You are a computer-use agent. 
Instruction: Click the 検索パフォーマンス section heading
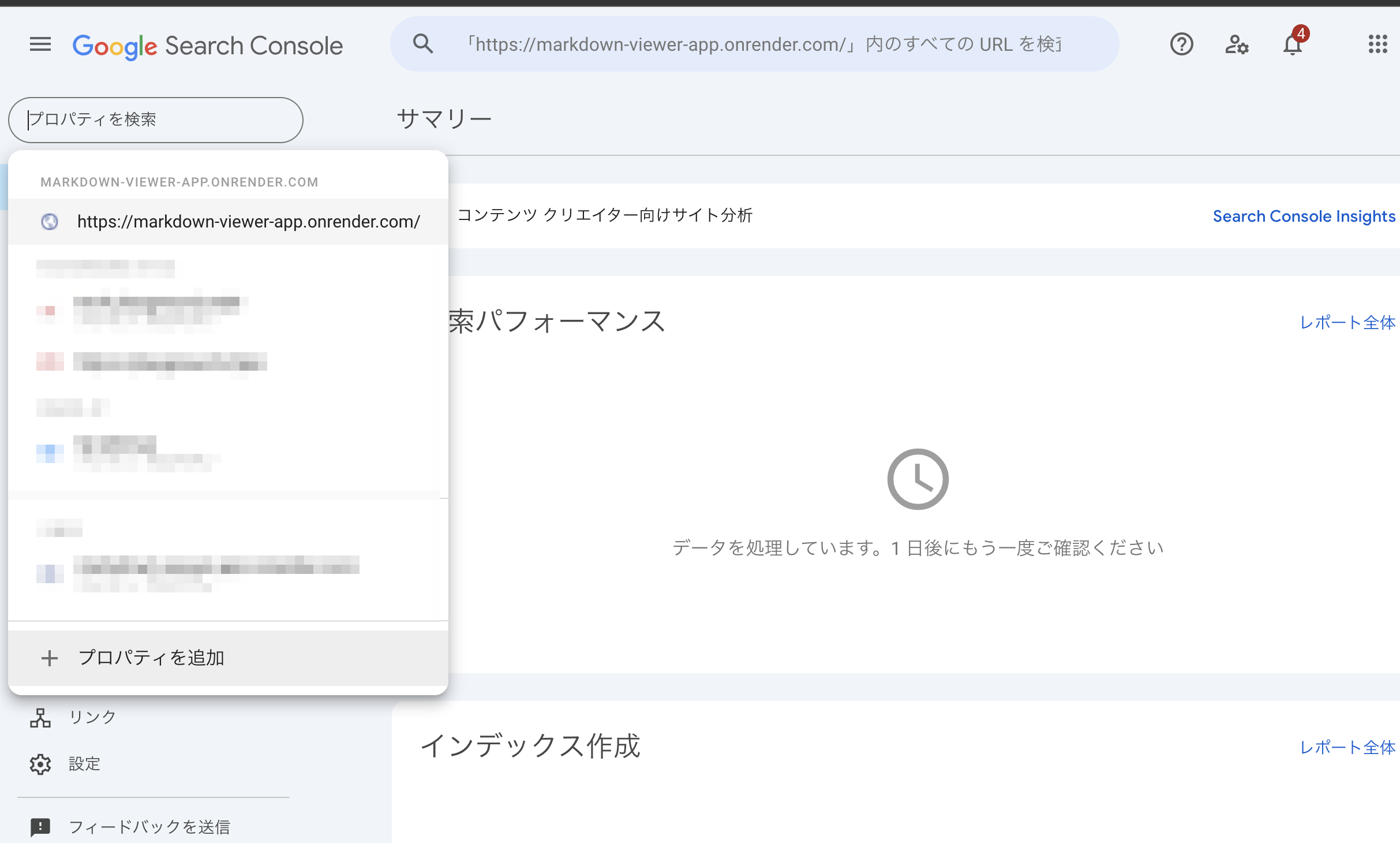click(557, 321)
